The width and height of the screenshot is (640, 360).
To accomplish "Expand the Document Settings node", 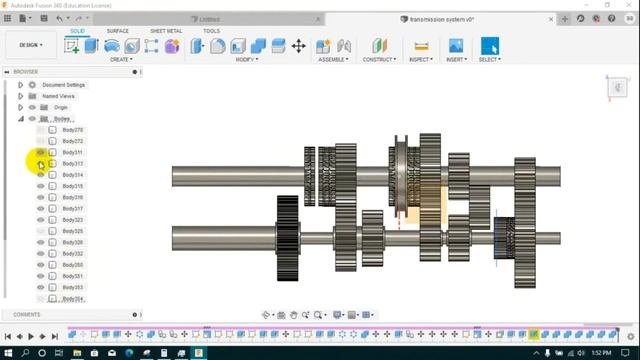I will pyautogui.click(x=20, y=85).
